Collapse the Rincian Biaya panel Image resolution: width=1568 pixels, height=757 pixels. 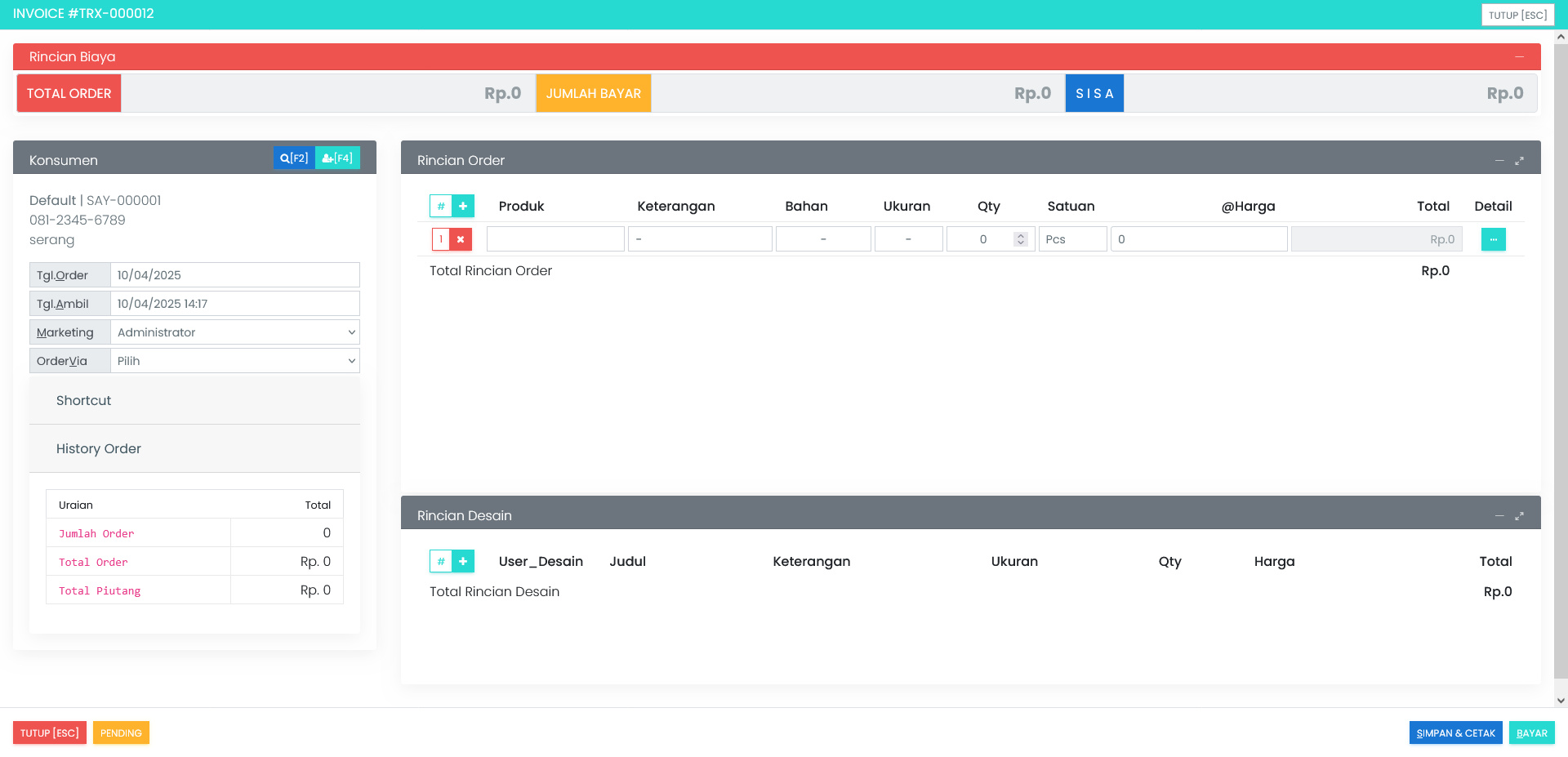tap(1519, 57)
